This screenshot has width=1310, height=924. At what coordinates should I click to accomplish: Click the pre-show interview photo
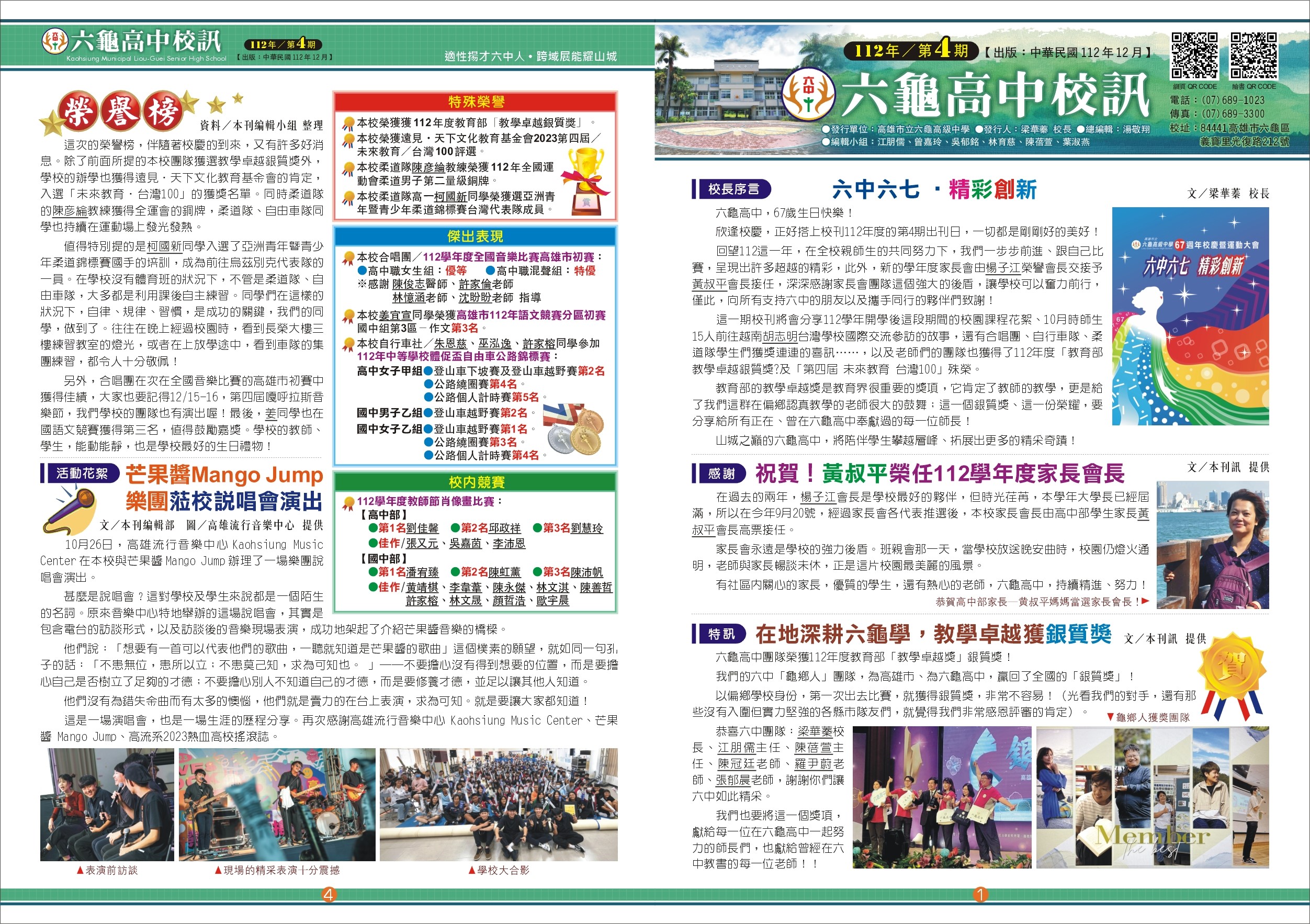(107, 805)
